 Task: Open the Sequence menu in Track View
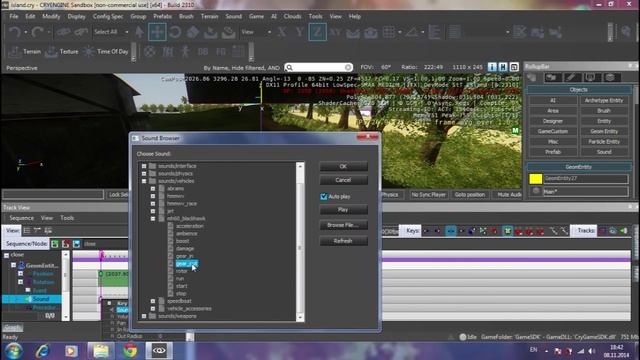coord(22,218)
